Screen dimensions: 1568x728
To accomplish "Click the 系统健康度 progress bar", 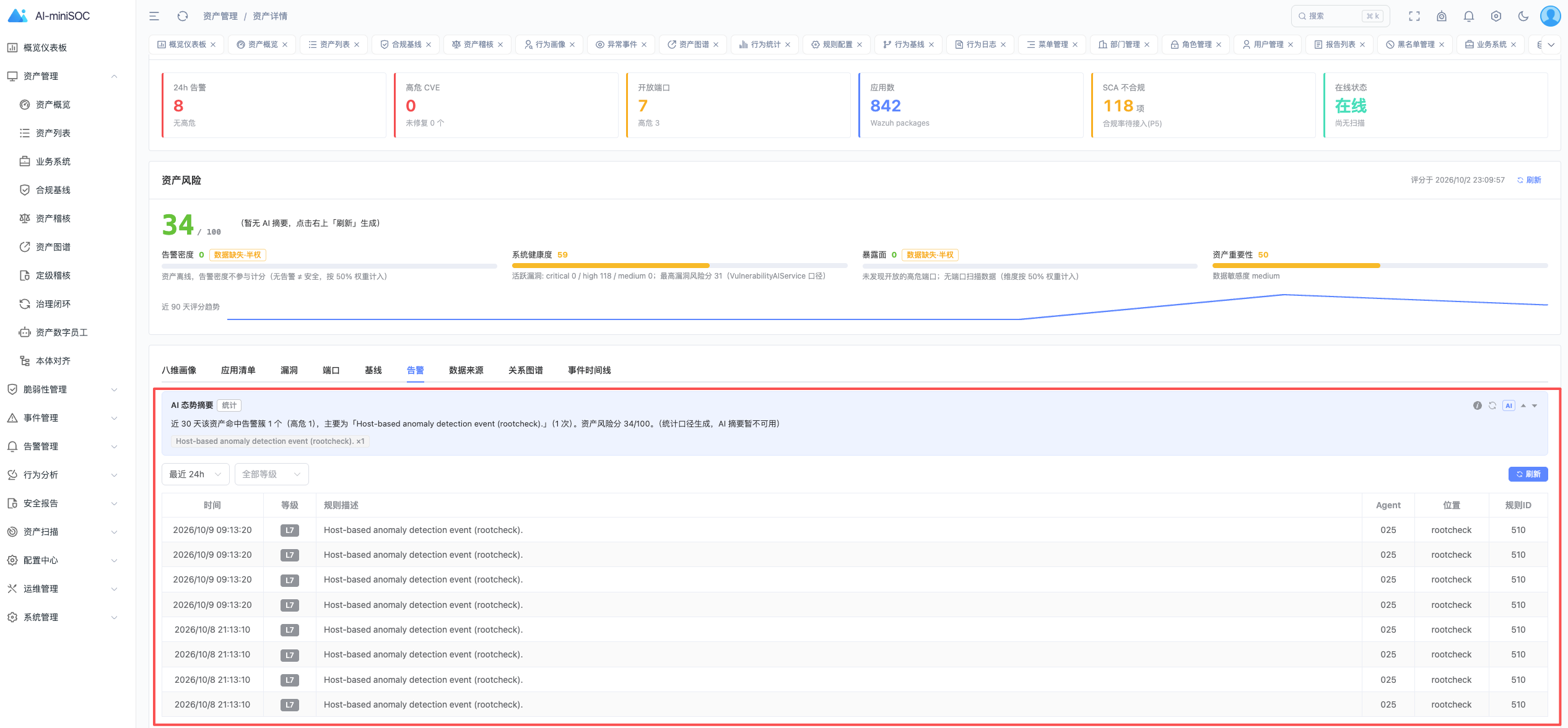I will (679, 266).
